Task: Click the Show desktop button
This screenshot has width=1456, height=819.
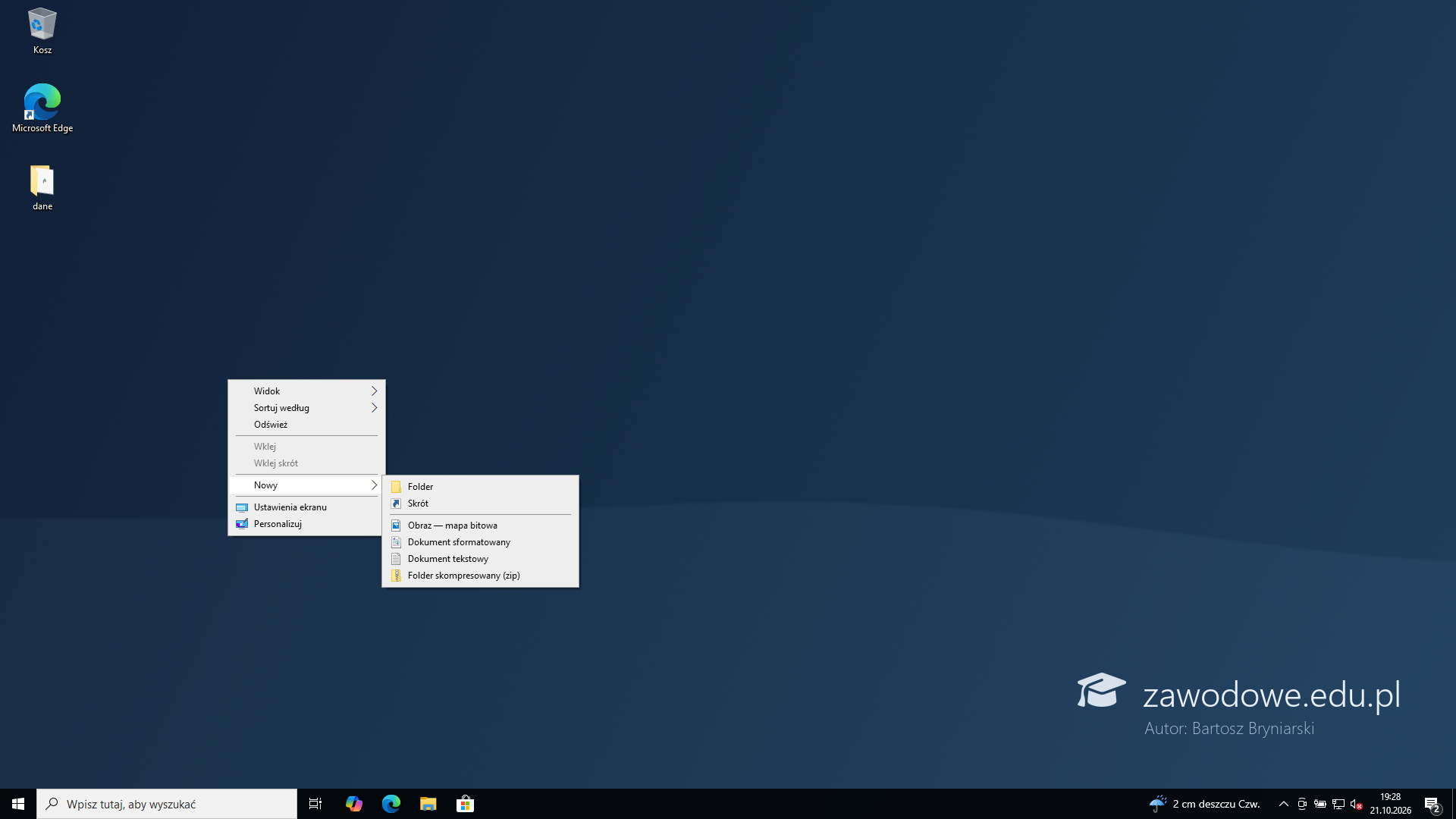Action: click(1453, 804)
